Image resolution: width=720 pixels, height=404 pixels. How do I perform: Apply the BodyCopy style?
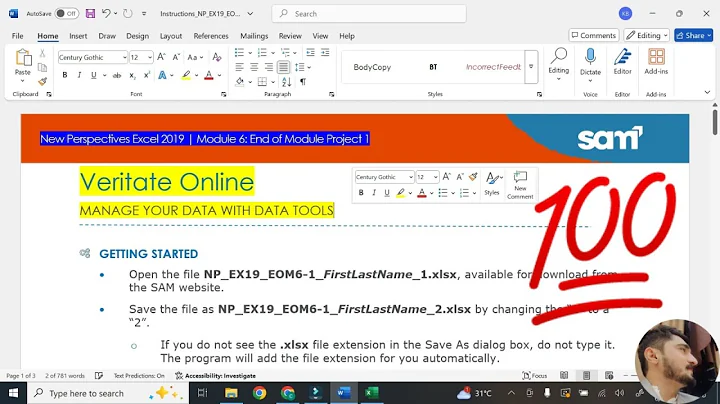[372, 67]
